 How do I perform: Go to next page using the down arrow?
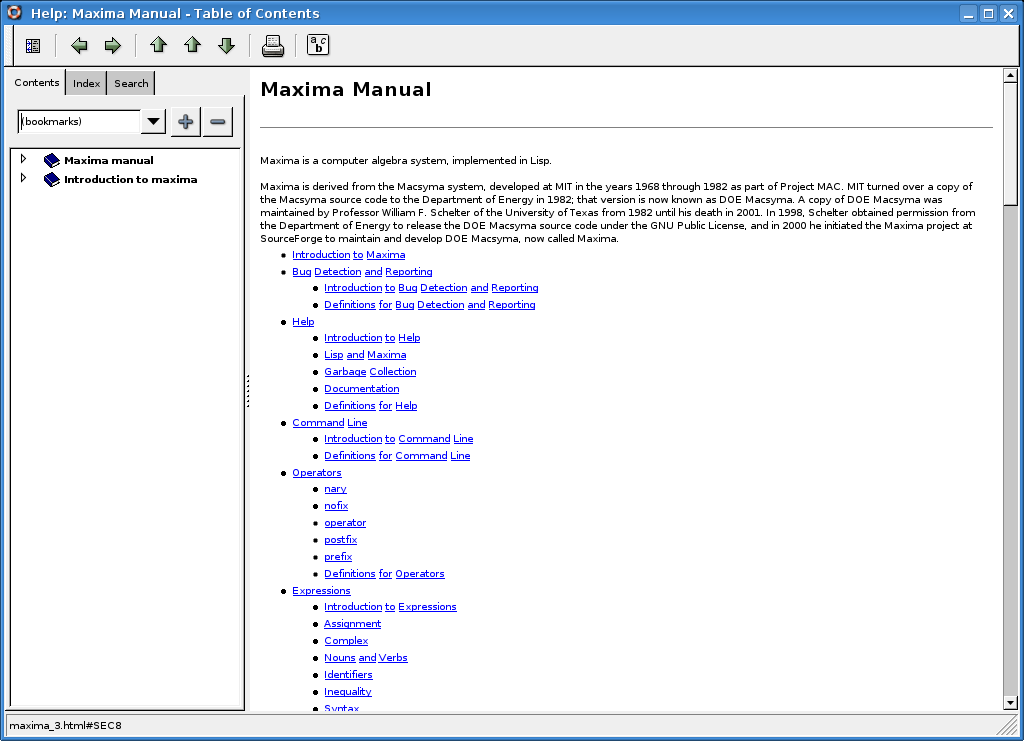coord(226,45)
